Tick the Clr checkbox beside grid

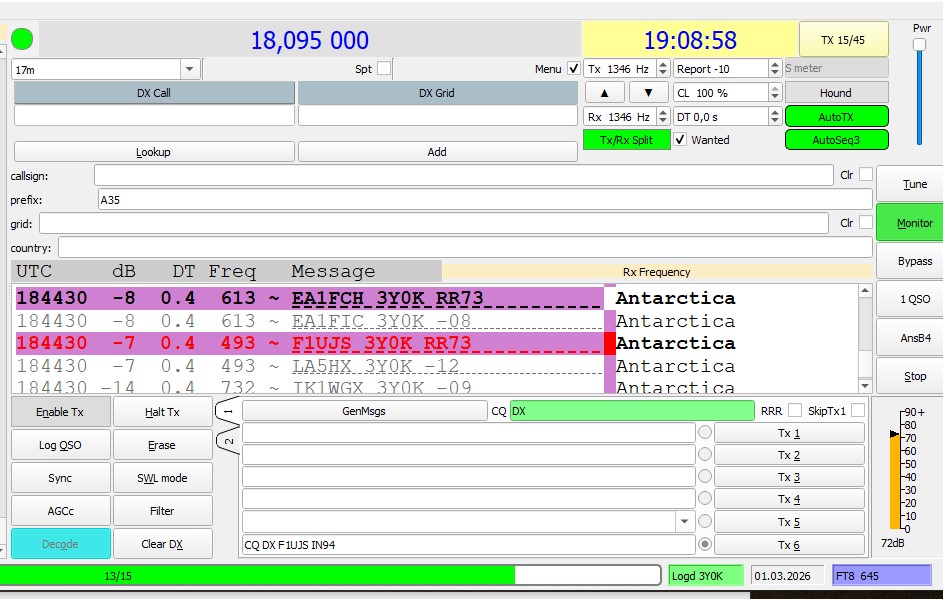pos(865,223)
